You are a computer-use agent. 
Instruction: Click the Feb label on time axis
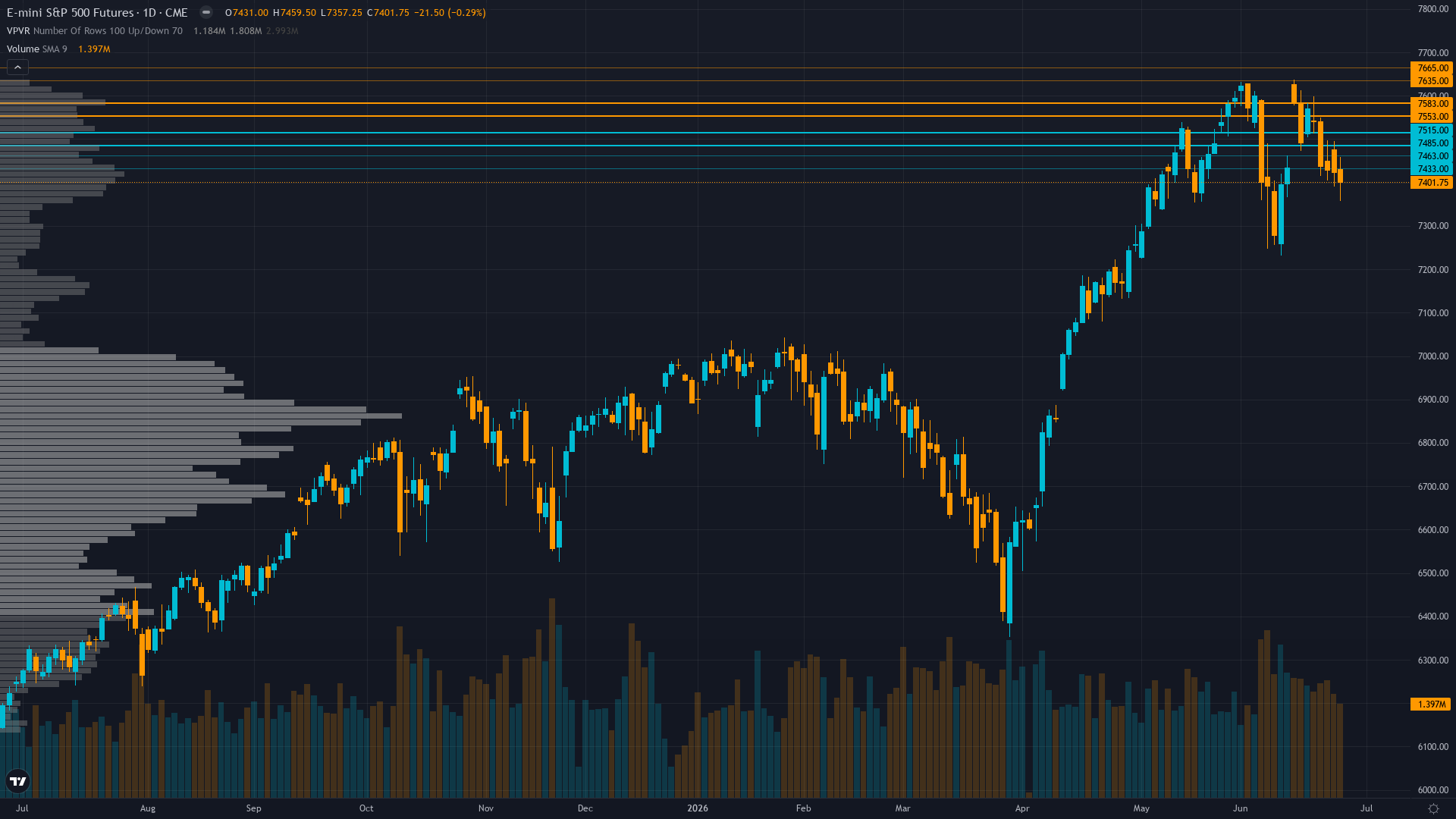click(x=803, y=808)
